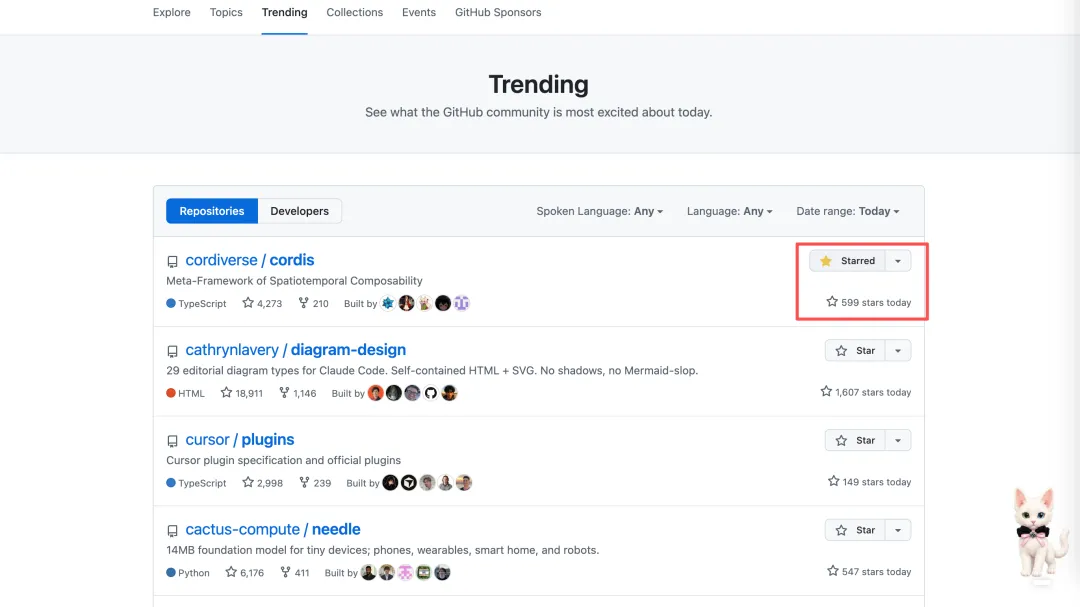View cordis stargazers count 4,273
Screen dimensions: 1080x607
click(x=262, y=303)
